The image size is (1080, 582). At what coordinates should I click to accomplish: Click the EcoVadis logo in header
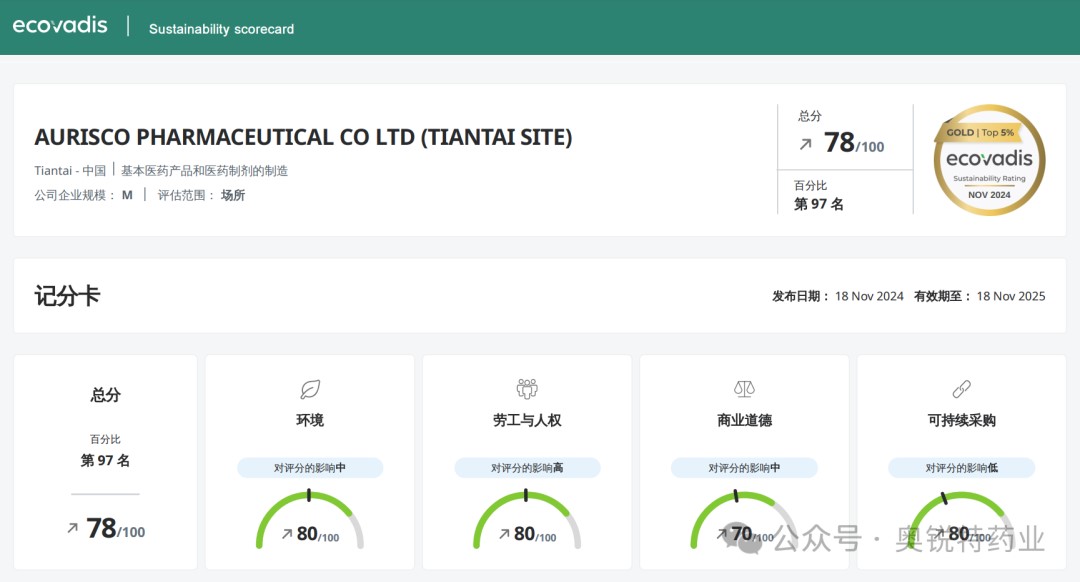(x=60, y=26)
